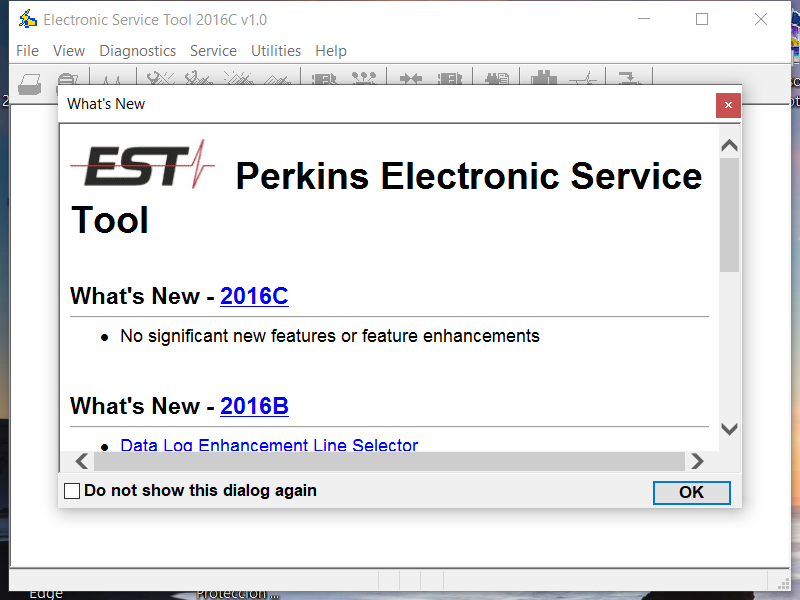
Task: Click 'Perkins Electronic Service' heading text
Action: (469, 176)
